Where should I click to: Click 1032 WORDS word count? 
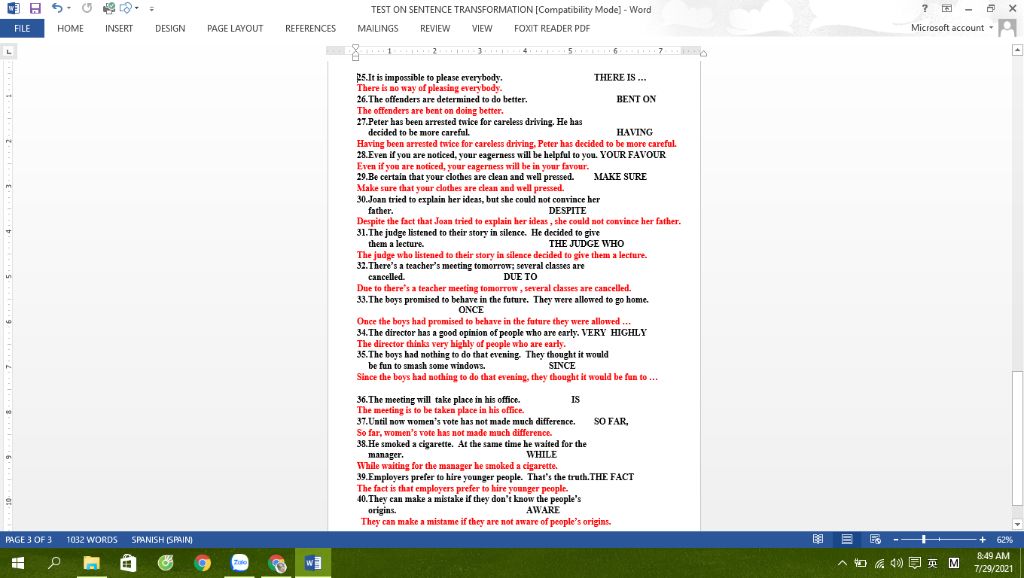(91, 539)
